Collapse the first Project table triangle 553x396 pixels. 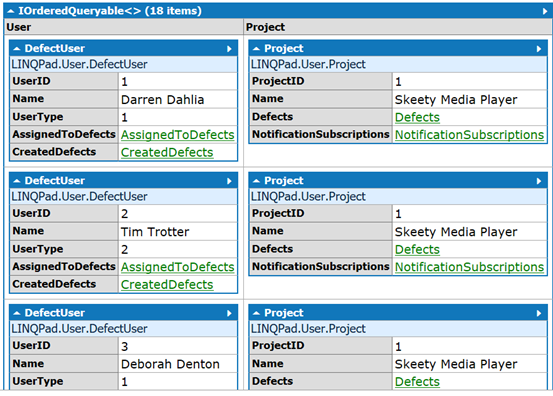[x=256, y=49]
